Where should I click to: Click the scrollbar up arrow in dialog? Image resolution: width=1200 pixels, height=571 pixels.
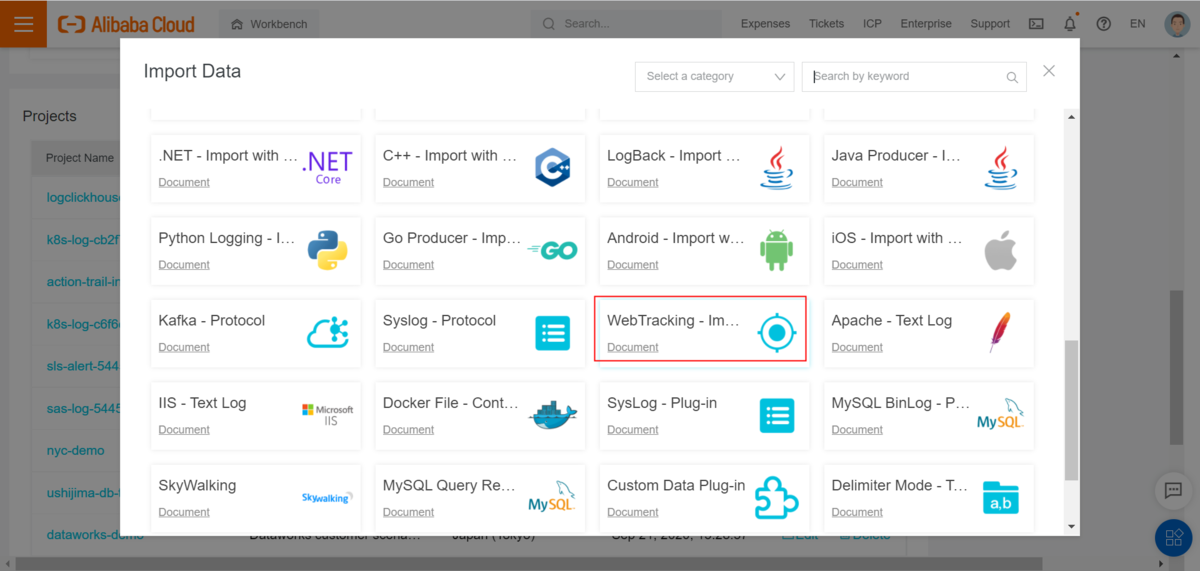tap(1072, 118)
